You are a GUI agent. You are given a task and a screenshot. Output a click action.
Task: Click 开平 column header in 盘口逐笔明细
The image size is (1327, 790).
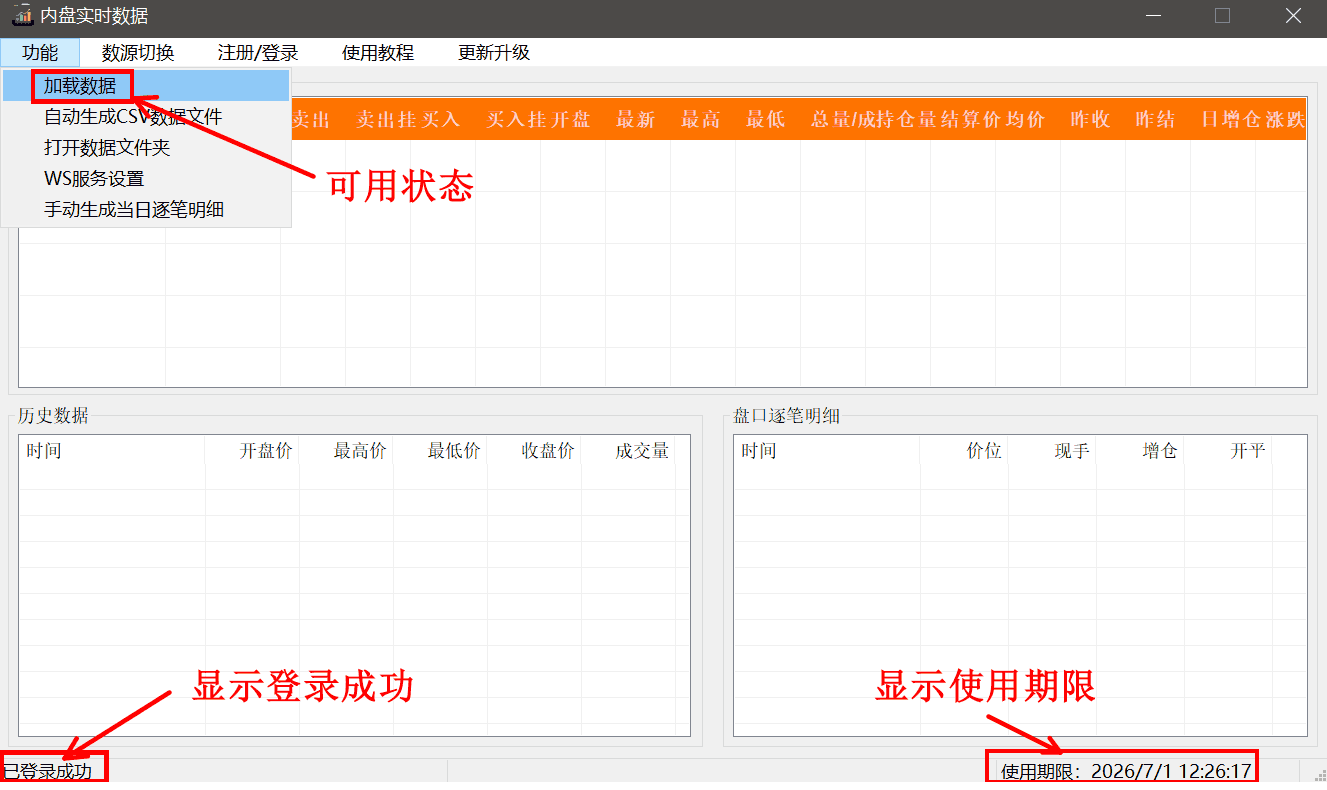(1248, 451)
